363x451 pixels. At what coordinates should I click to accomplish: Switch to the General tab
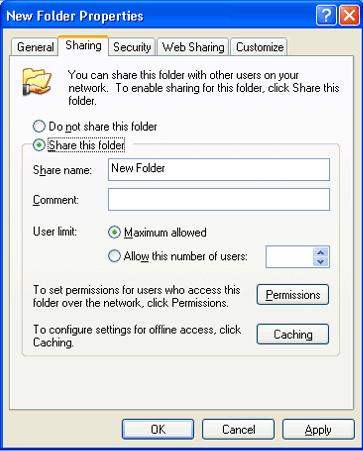[x=35, y=47]
